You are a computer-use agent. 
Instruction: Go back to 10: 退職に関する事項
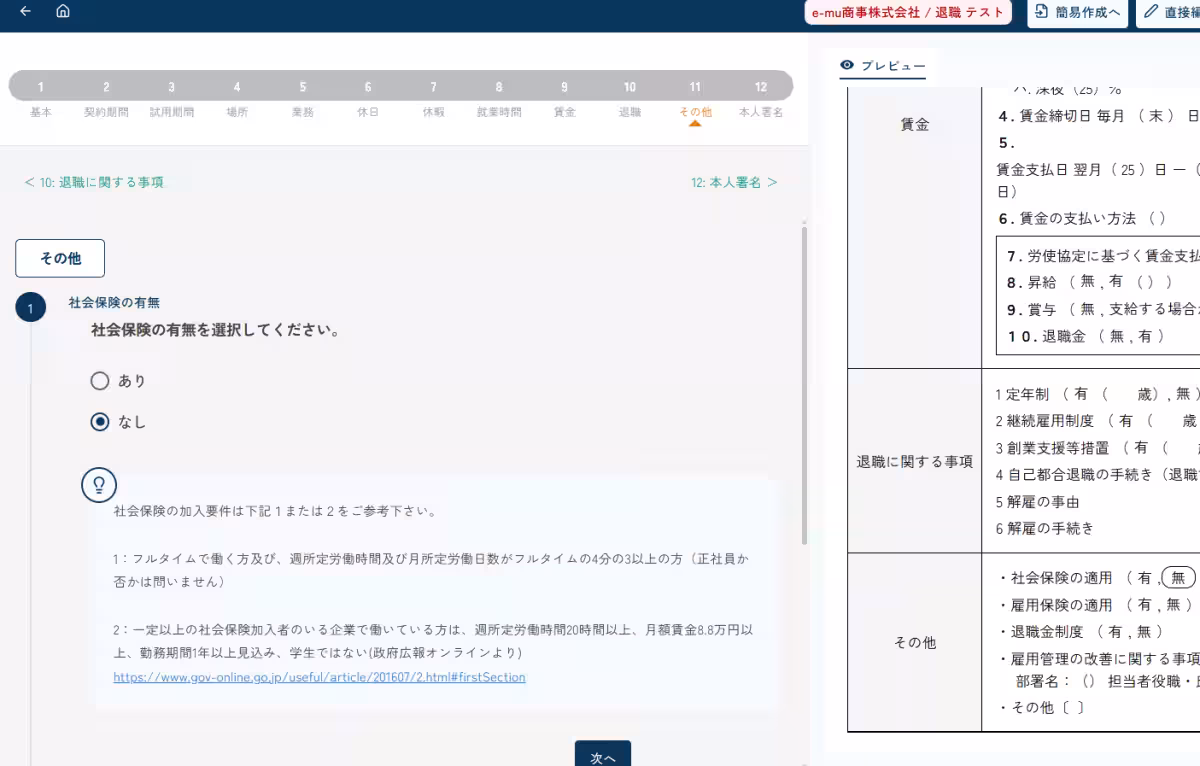tap(94, 183)
